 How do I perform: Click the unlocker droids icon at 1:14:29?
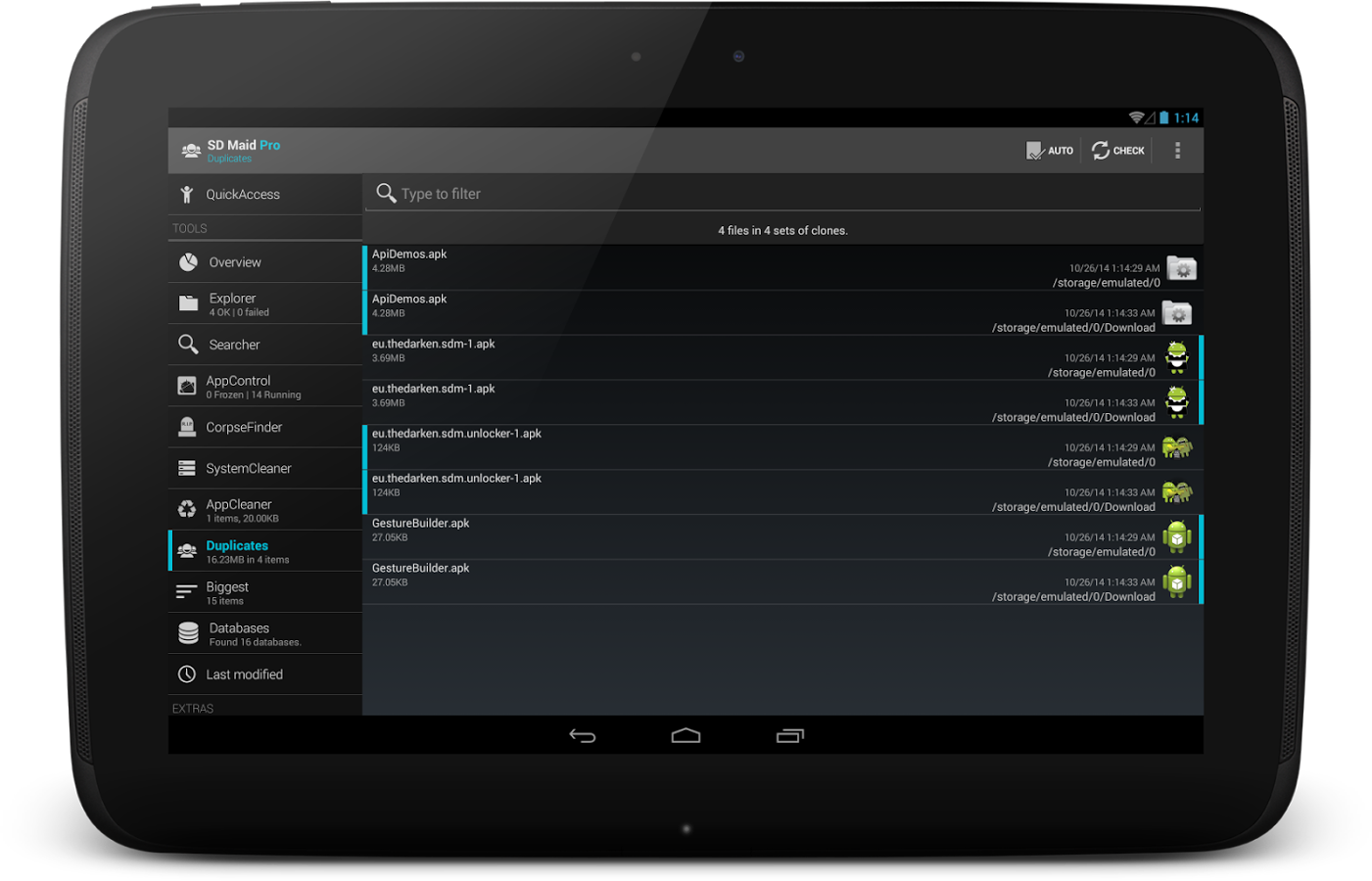(x=1177, y=448)
